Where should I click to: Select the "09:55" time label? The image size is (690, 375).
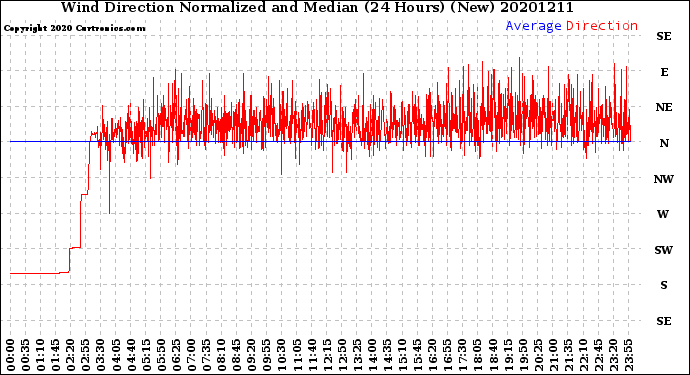pos(267,355)
